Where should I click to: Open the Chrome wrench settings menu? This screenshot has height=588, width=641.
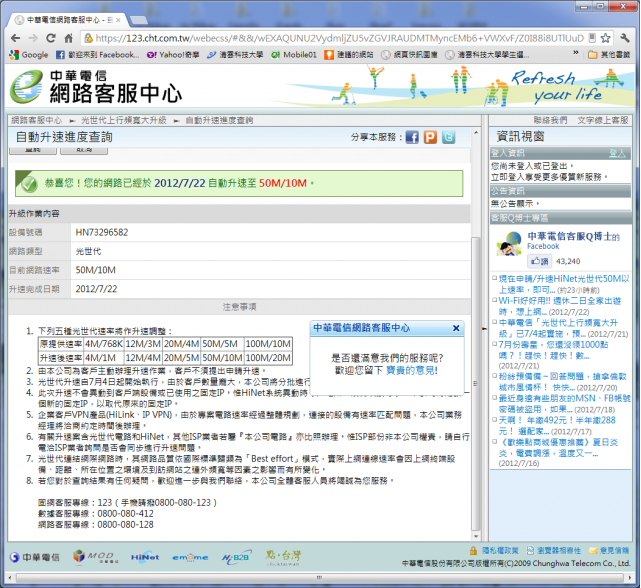(x=625, y=38)
